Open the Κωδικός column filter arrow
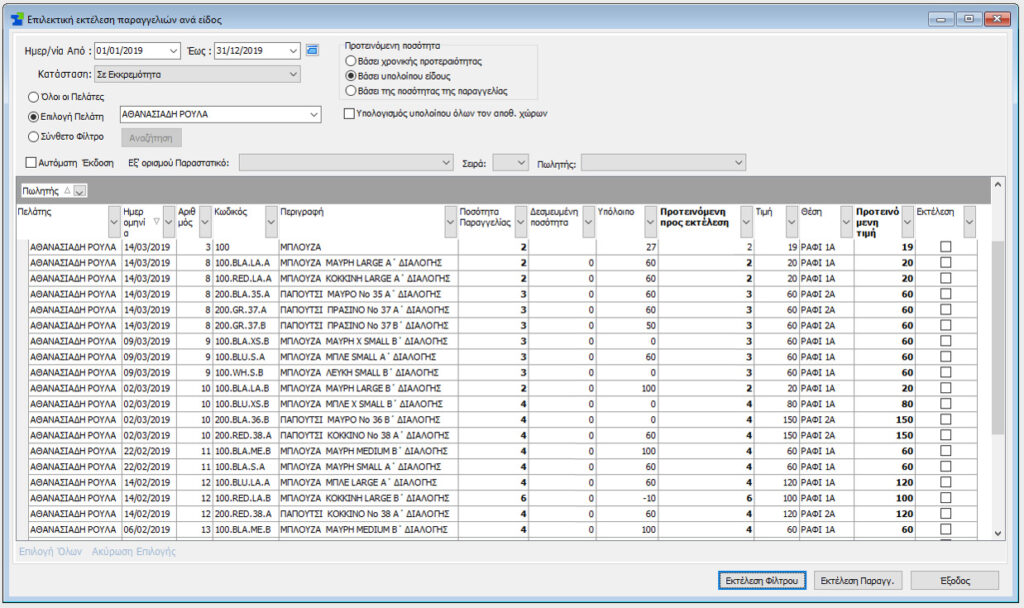This screenshot has width=1024, height=608. click(272, 223)
